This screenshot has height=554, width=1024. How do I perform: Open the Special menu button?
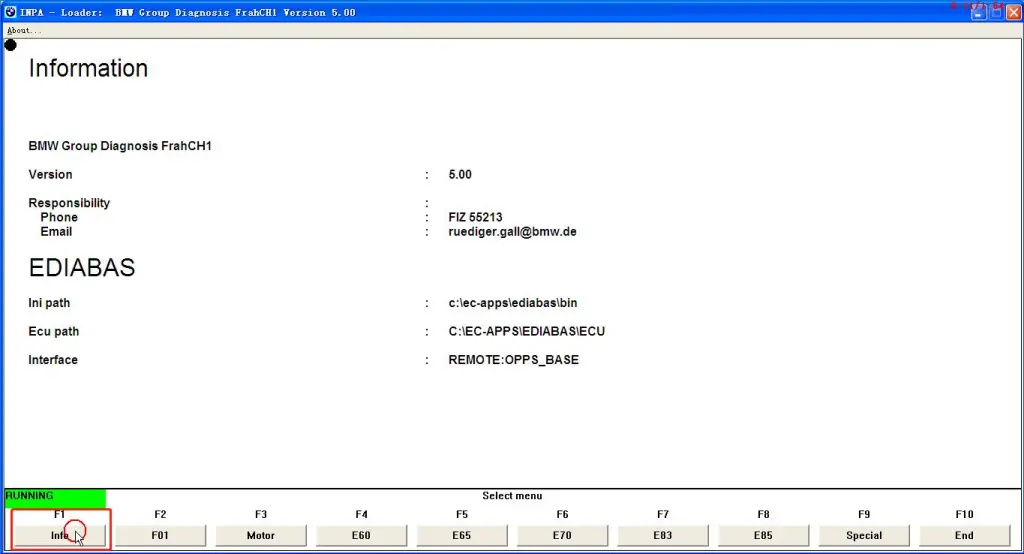point(864,535)
